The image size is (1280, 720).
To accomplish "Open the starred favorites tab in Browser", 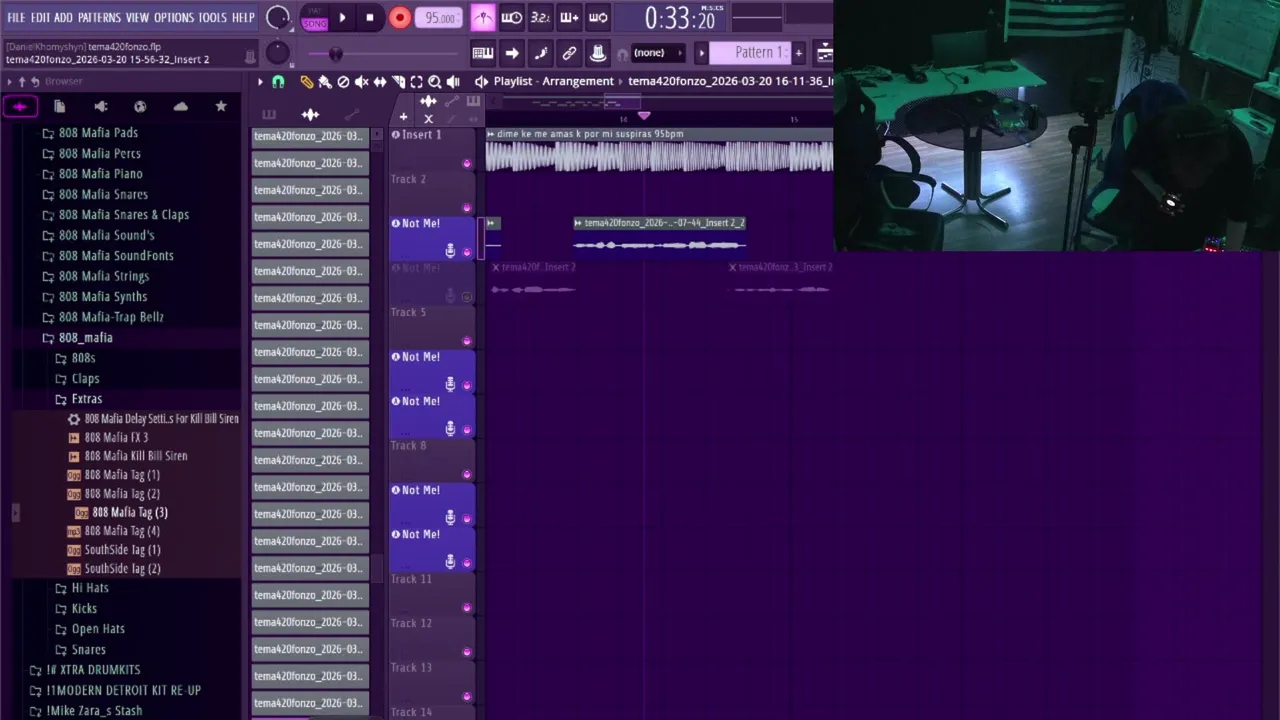I will pos(221,106).
